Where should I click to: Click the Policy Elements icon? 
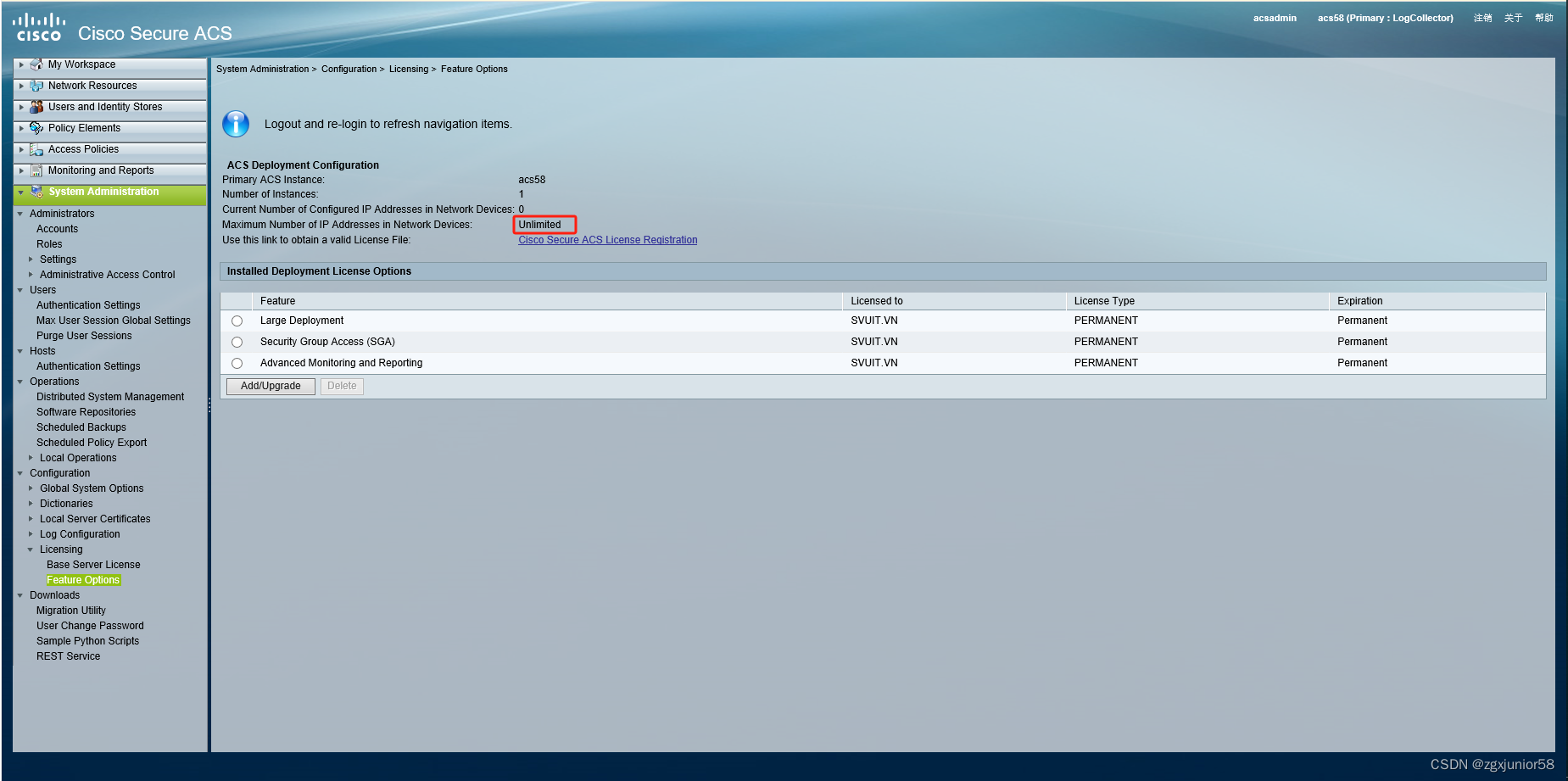click(36, 128)
